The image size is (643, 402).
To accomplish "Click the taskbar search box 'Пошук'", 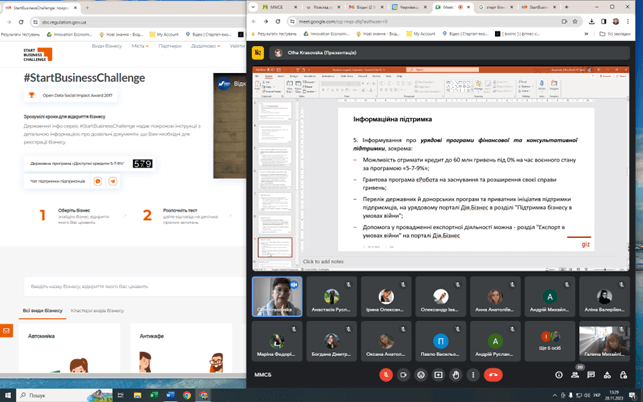I will click(64, 395).
